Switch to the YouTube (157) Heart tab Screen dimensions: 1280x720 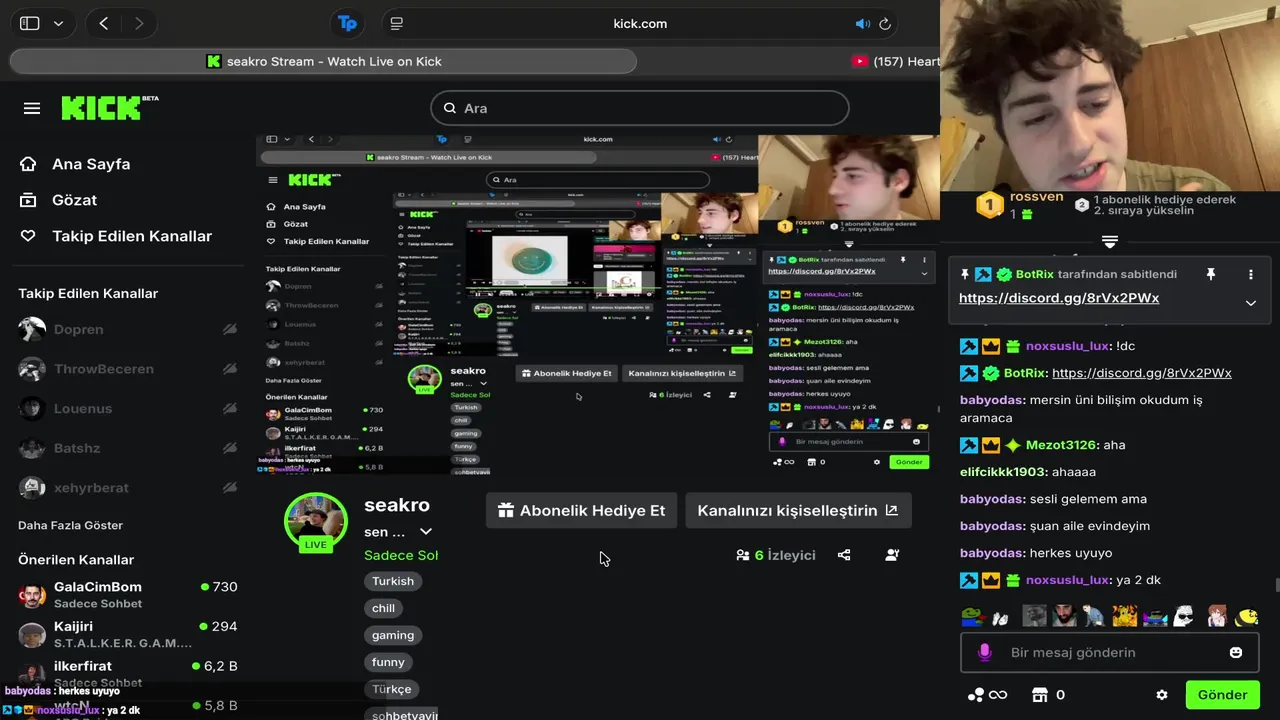click(895, 61)
